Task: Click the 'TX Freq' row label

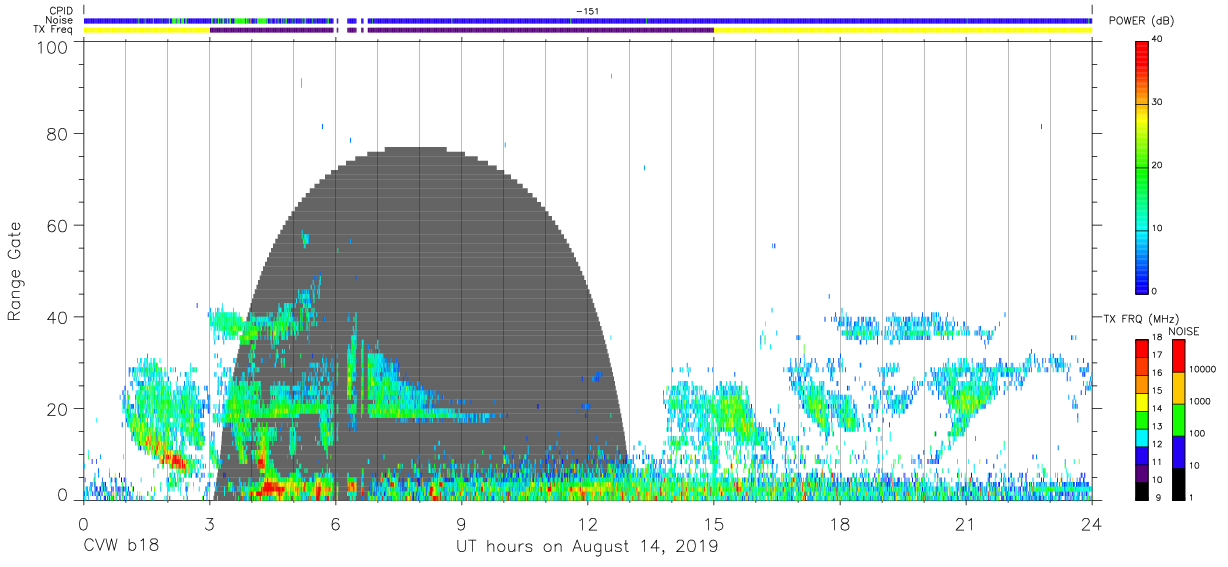Action: (54, 30)
